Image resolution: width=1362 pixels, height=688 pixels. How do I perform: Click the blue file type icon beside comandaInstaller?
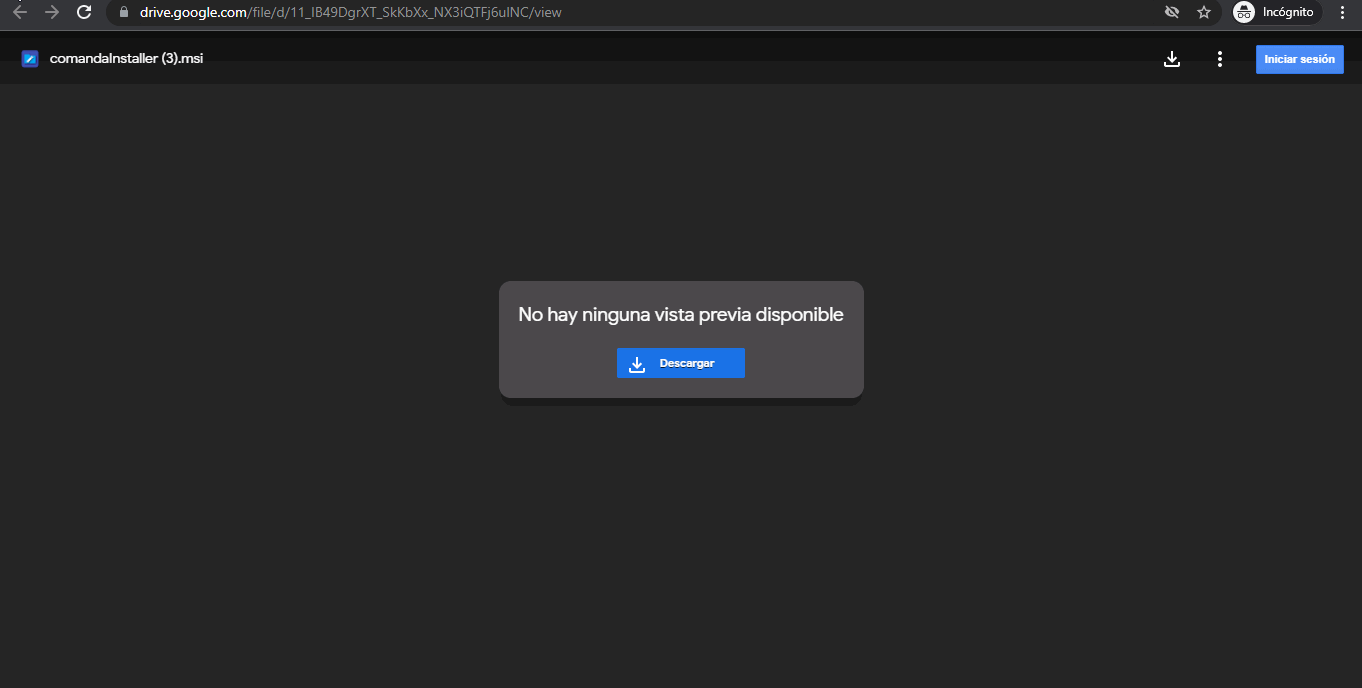click(30, 59)
